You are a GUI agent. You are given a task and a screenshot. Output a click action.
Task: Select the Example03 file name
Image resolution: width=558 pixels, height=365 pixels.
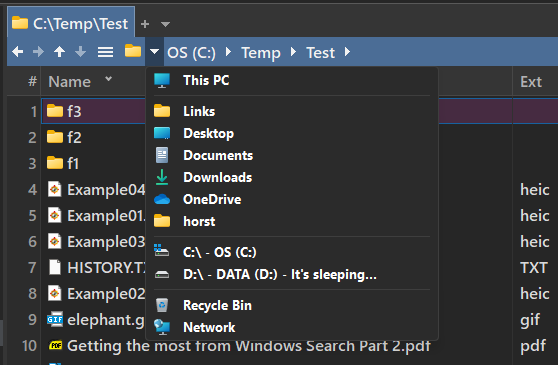[x=106, y=242]
